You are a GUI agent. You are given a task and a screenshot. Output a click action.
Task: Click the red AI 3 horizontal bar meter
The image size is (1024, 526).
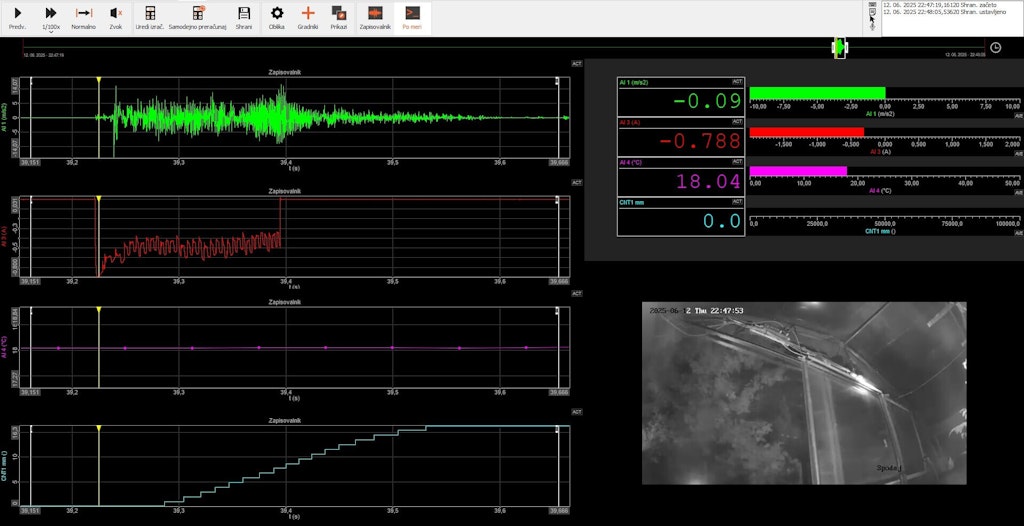click(807, 132)
